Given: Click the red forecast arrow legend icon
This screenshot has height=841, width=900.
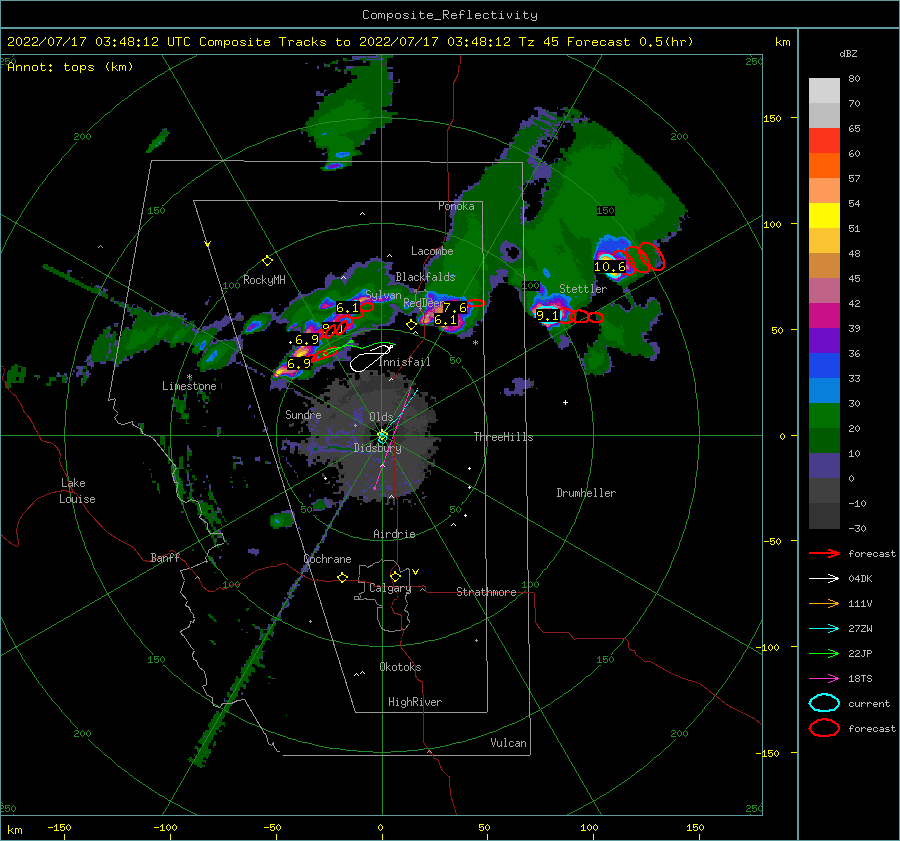Looking at the screenshot, I should 824,553.
